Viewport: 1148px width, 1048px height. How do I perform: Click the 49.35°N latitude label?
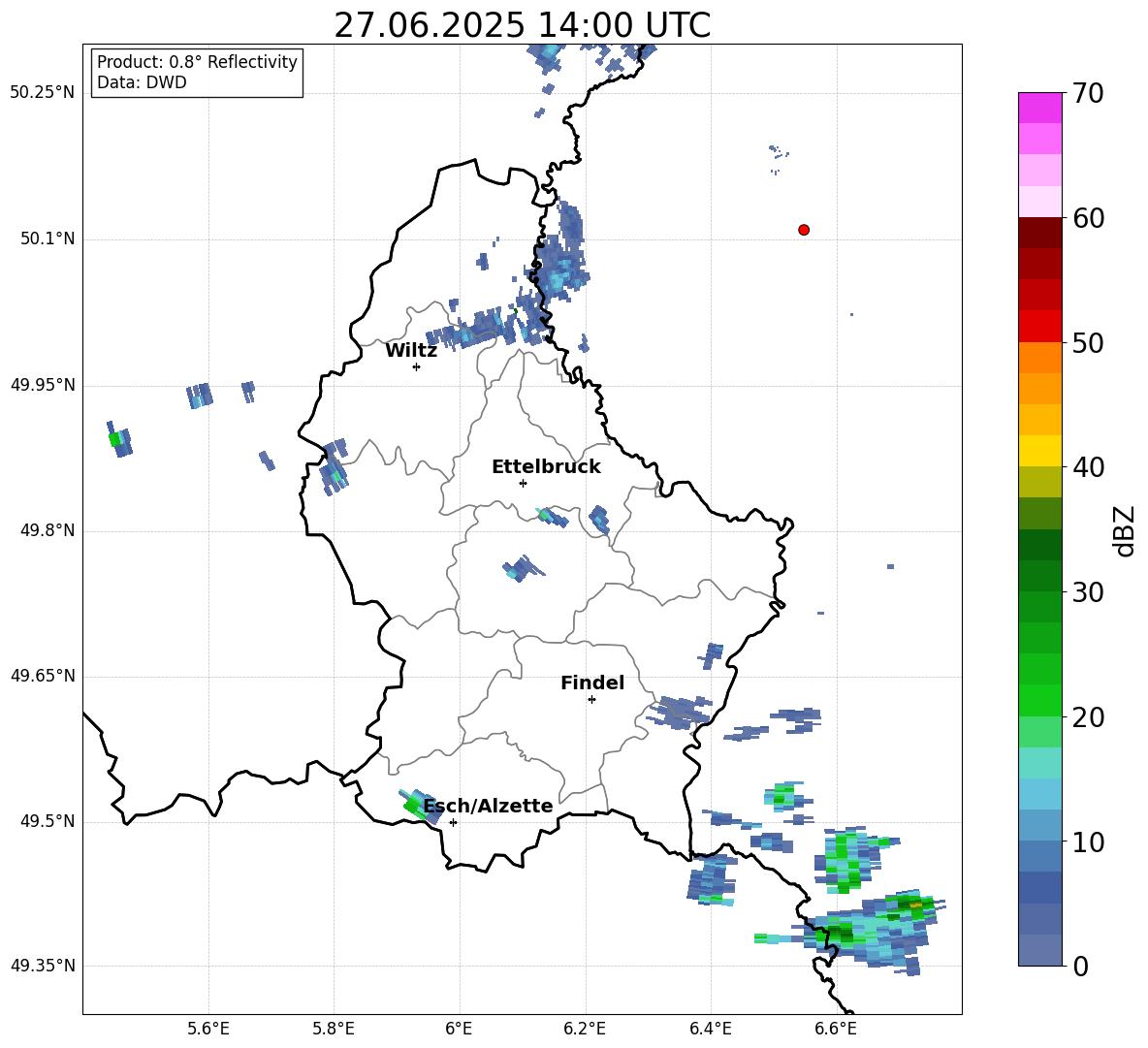43,966
